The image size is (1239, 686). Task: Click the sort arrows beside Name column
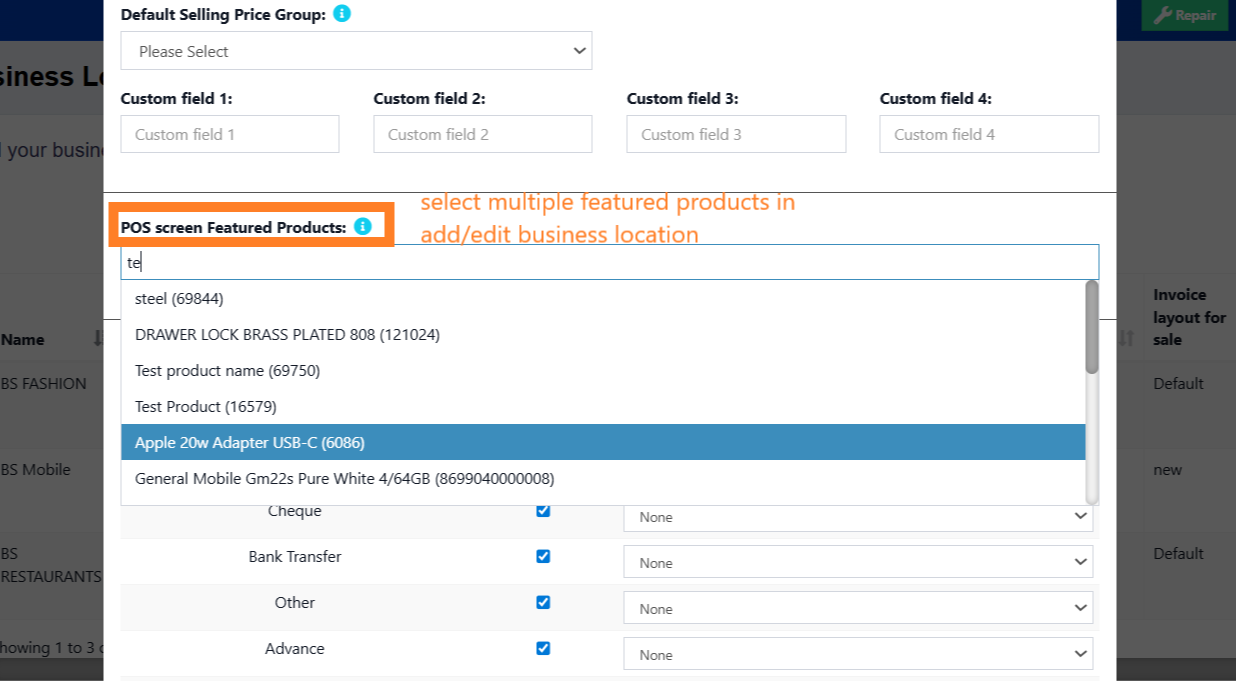point(98,339)
